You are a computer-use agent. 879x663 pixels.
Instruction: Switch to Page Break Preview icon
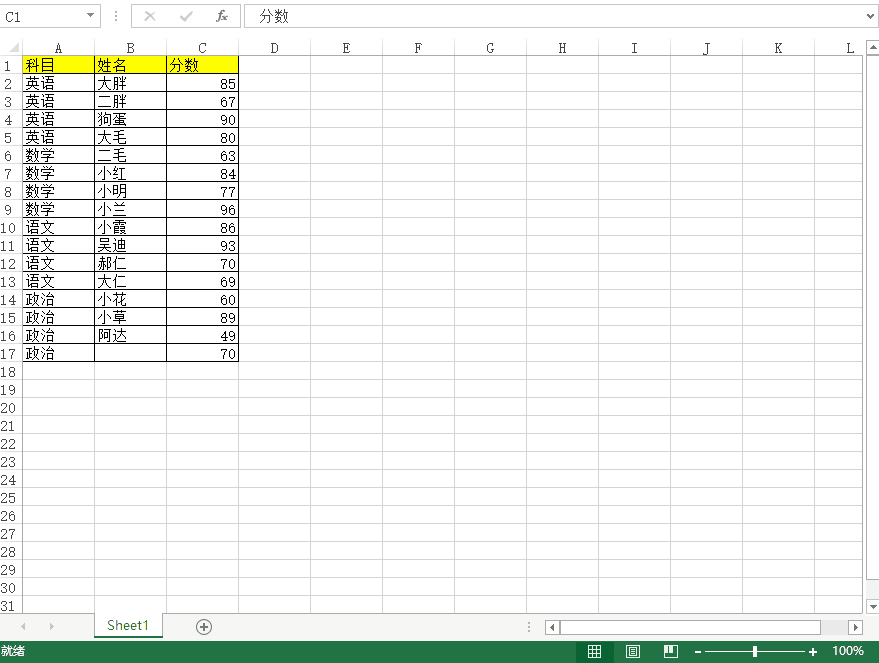point(671,651)
